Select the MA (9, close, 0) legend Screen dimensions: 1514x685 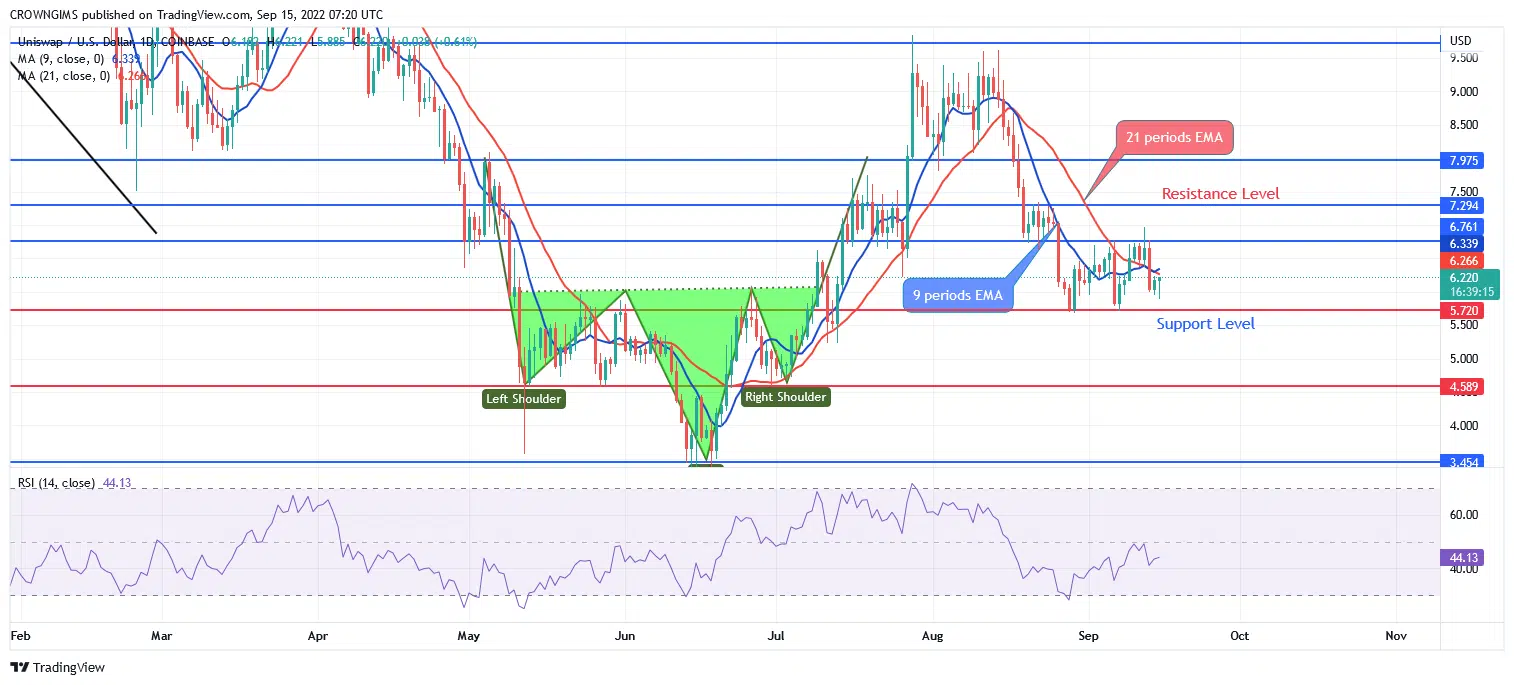[62, 59]
